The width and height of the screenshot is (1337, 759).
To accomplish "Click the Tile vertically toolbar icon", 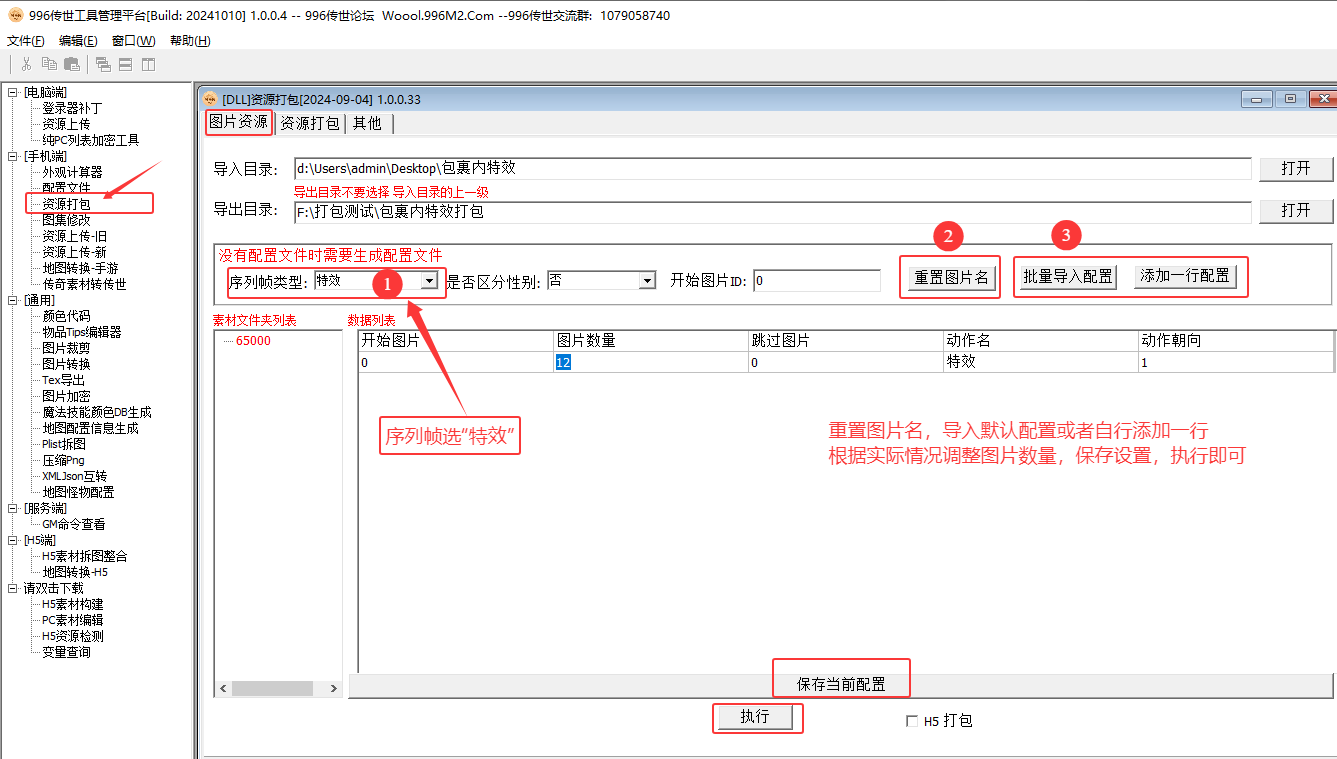I will (x=148, y=64).
